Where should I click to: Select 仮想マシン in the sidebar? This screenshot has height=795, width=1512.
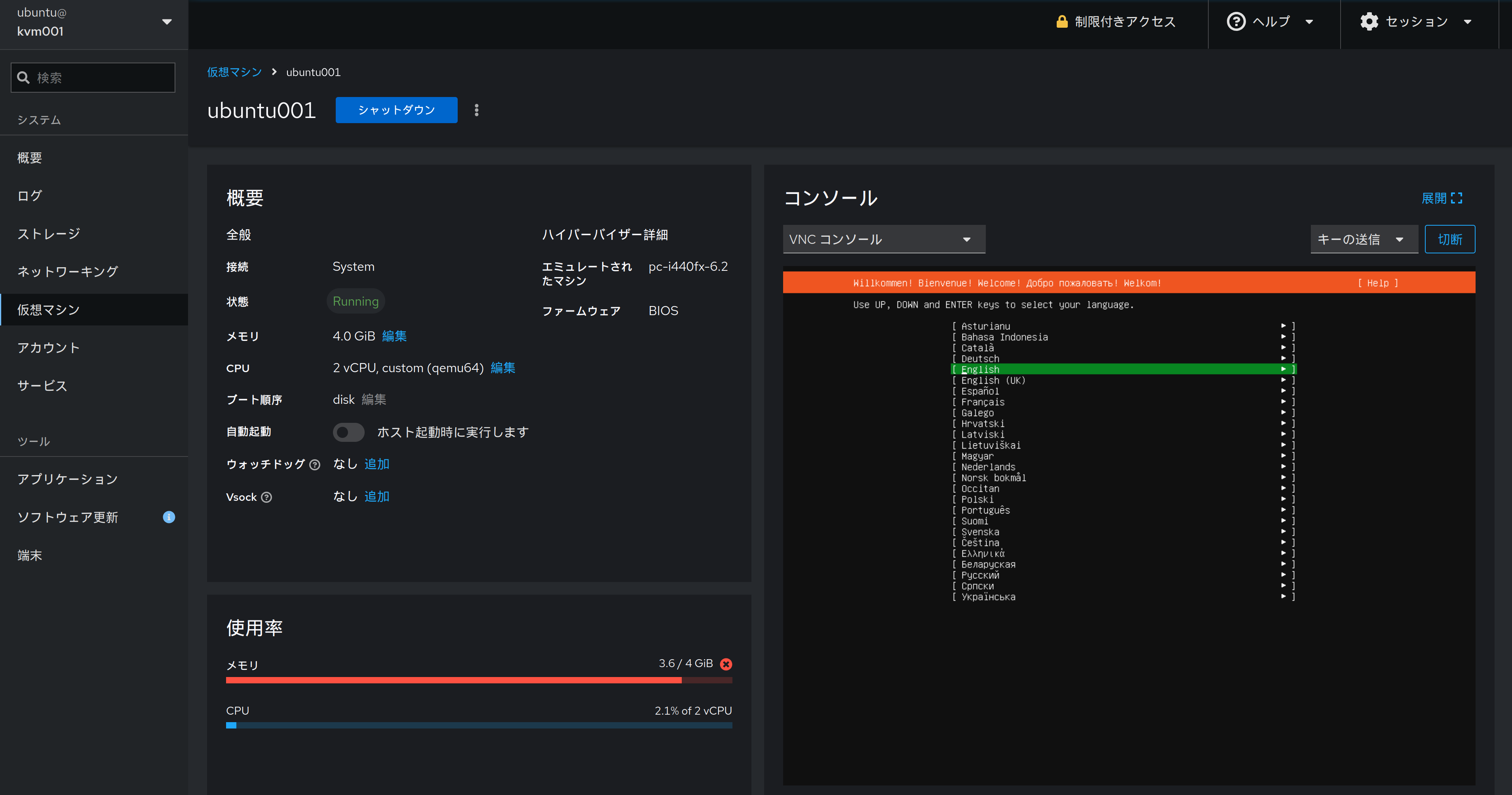(94, 310)
